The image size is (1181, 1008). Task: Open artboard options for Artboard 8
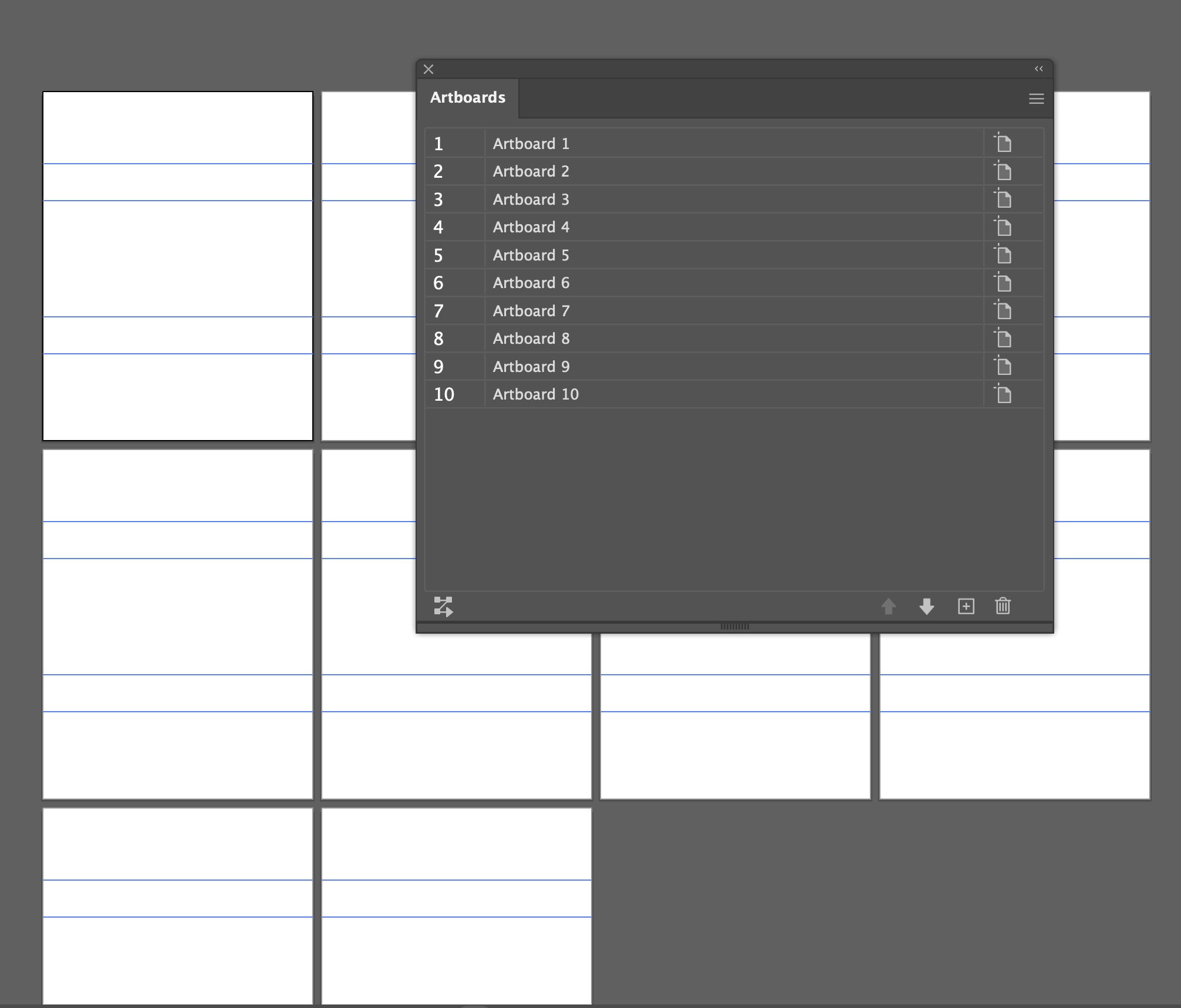point(1003,338)
